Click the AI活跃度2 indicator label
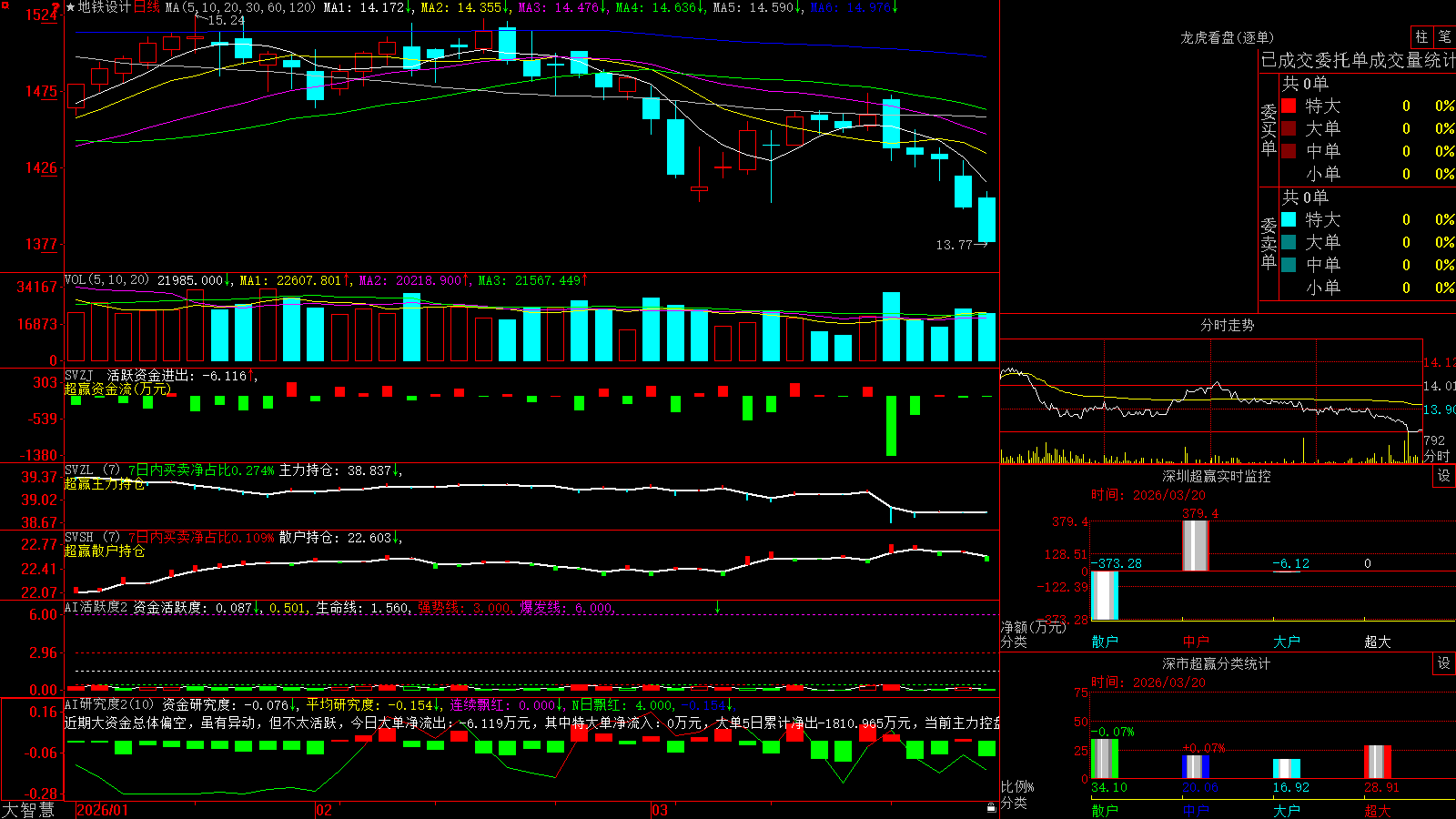 click(96, 607)
